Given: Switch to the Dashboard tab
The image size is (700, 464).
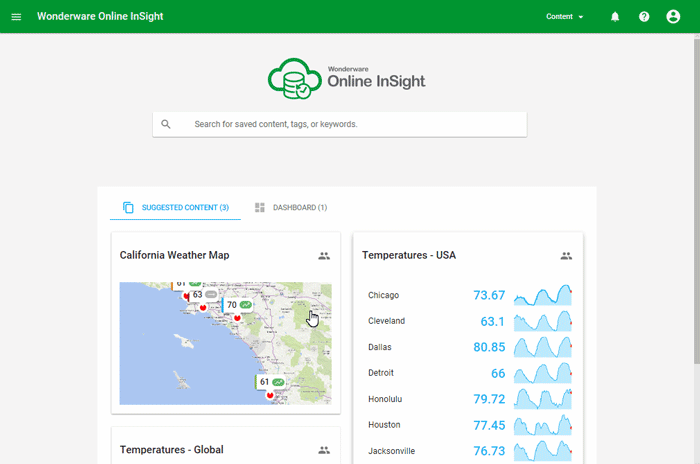Looking at the screenshot, I should pyautogui.click(x=291, y=208).
